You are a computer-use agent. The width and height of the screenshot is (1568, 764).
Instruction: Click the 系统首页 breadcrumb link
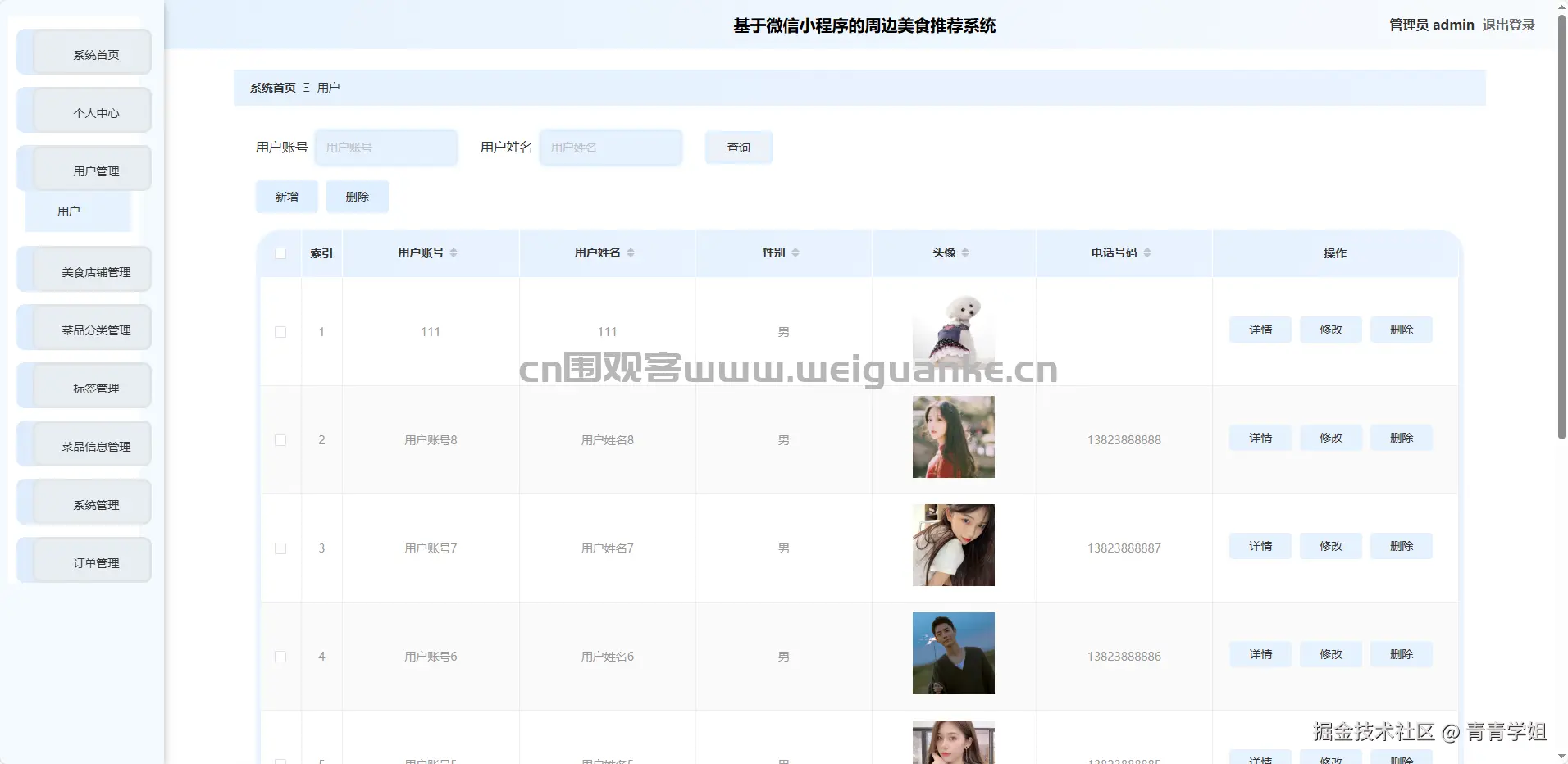(273, 88)
